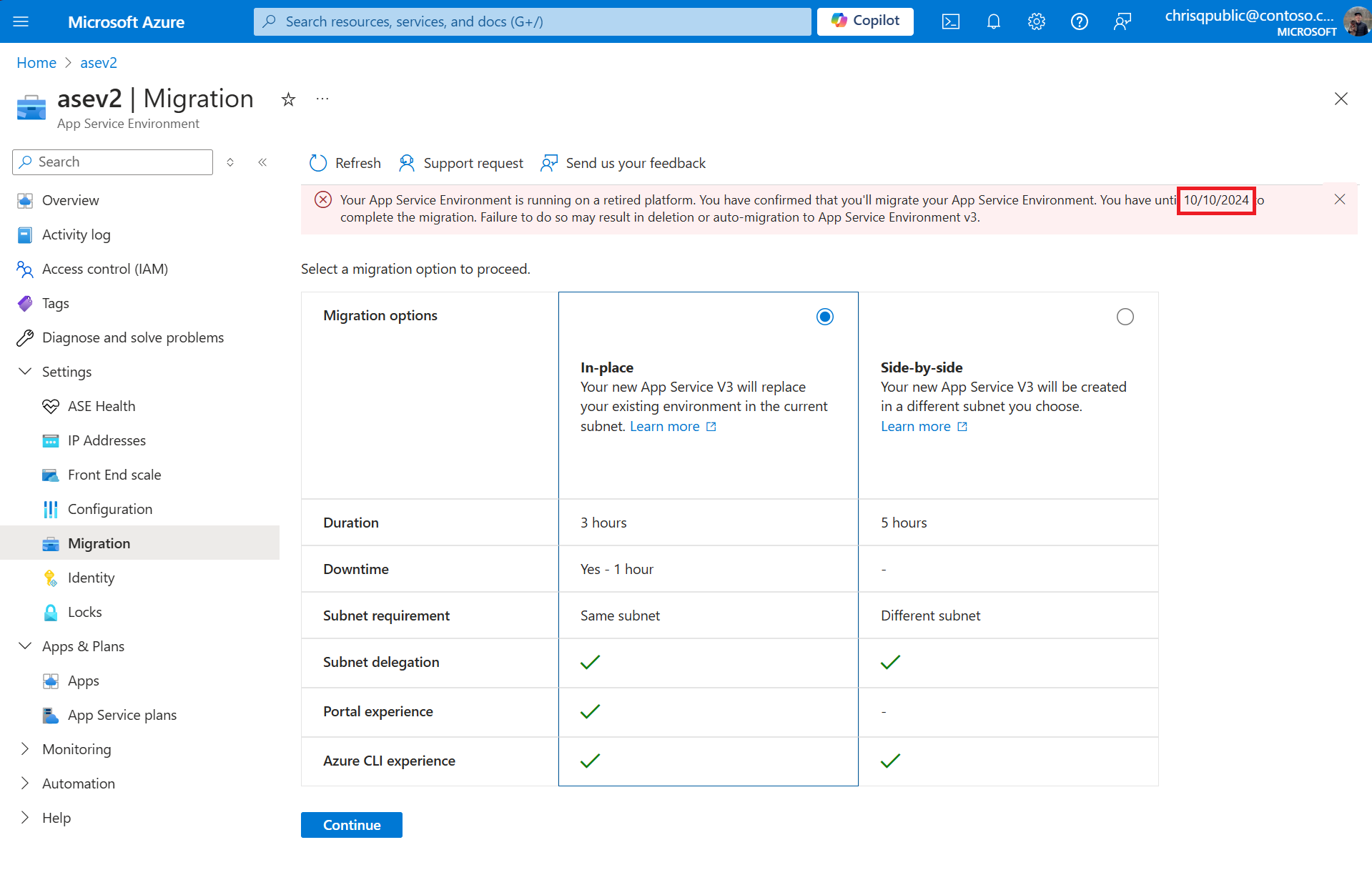1372x890 pixels.
Task: Go to Access control (IAM)
Action: [104, 269]
